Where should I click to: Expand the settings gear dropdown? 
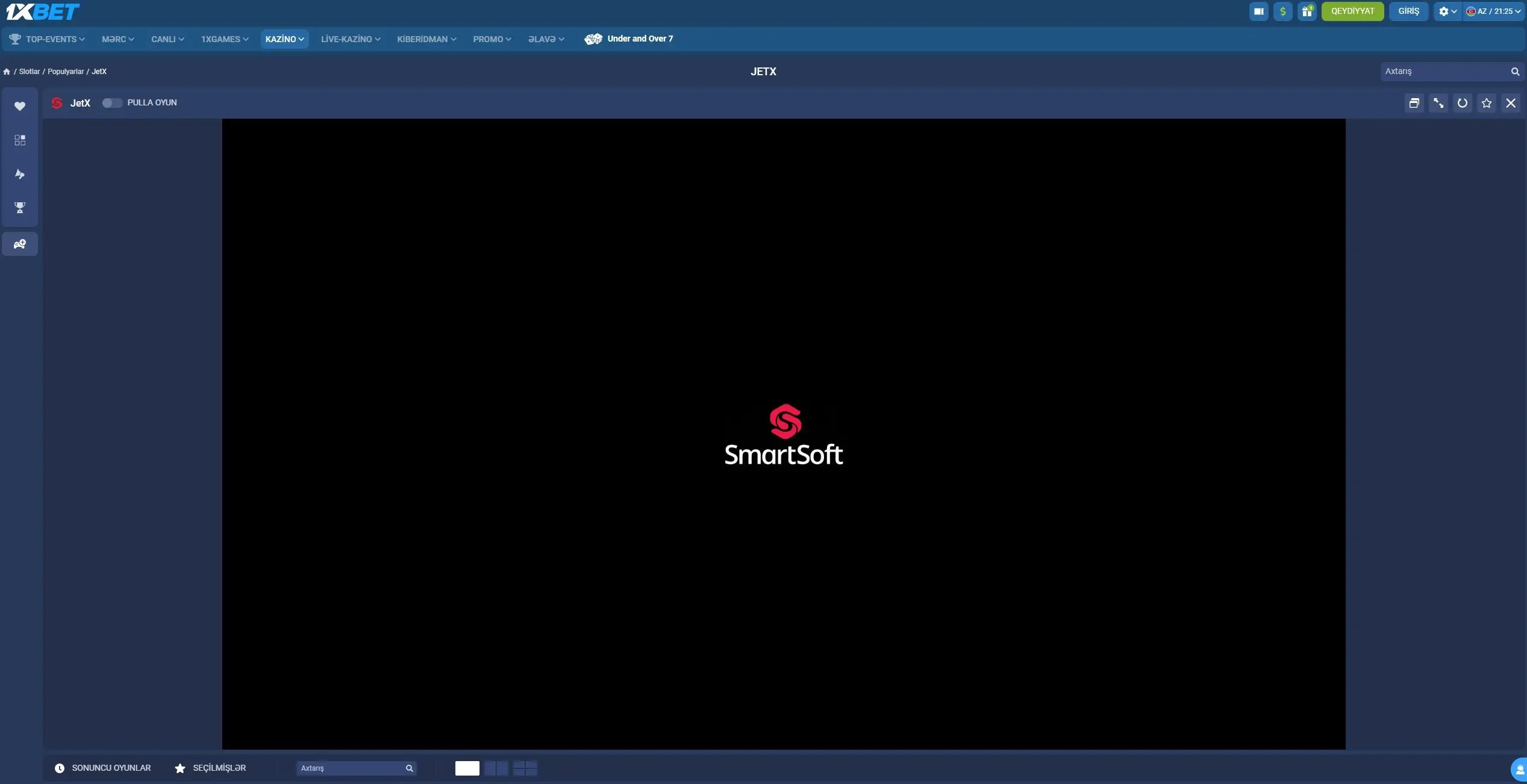coord(1447,11)
